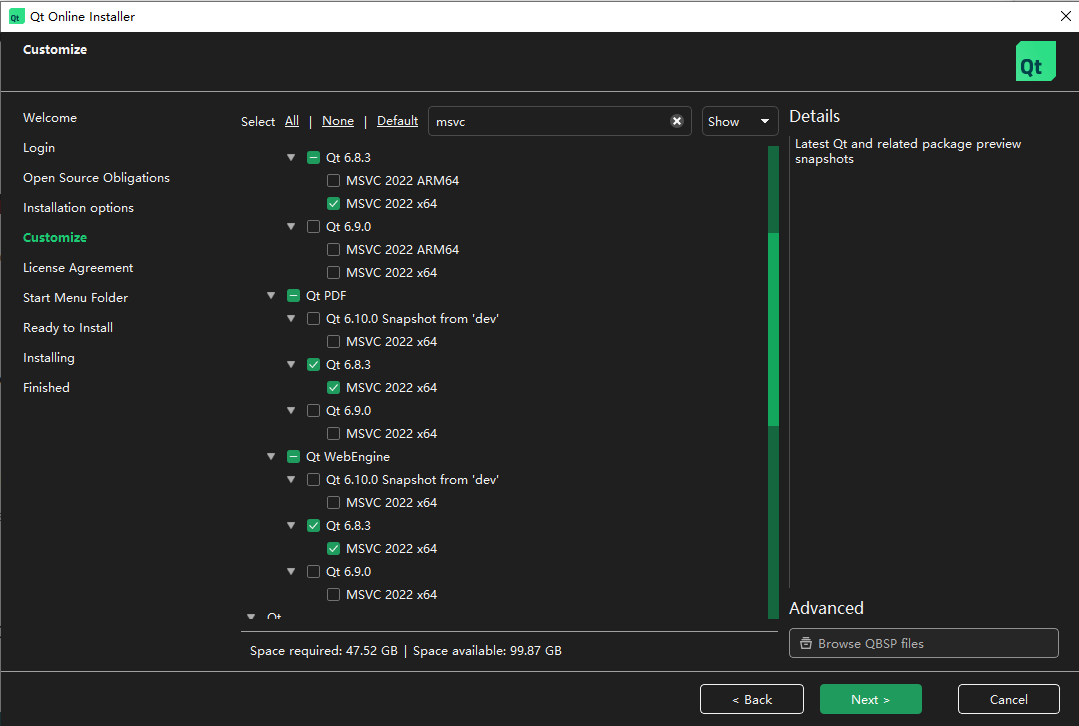
Task: Collapse the Qt WebEngine tree node
Action: [271, 457]
